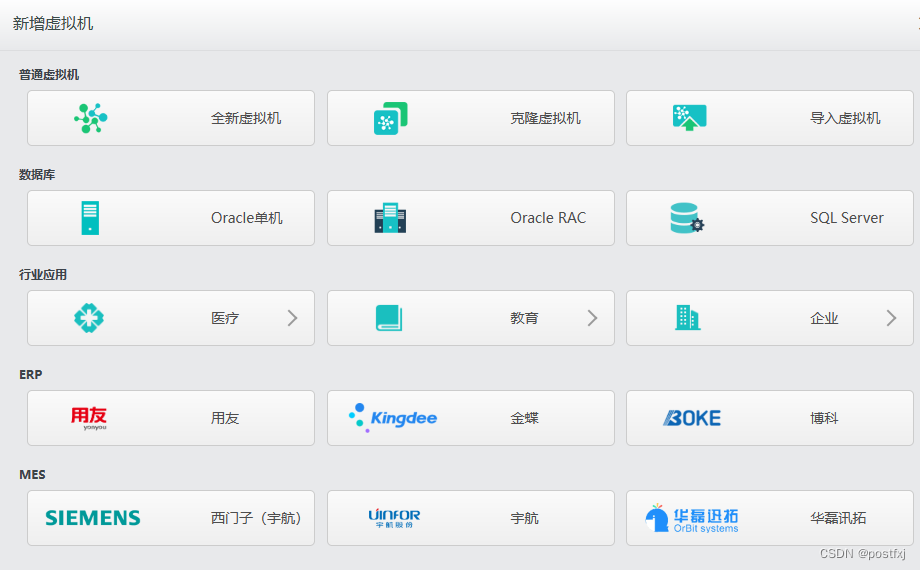Click the 教育 book icon
The image size is (920, 570).
(389, 318)
